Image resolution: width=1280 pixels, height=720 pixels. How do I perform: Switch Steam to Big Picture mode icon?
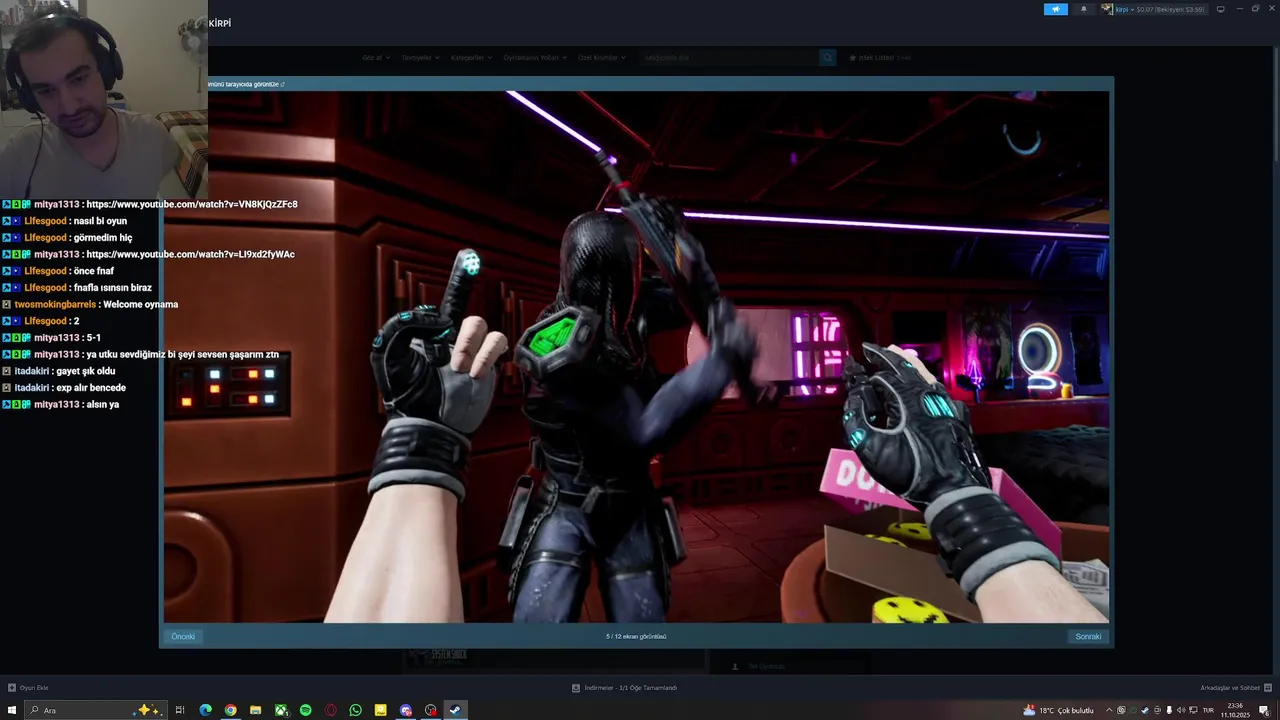coord(1220,9)
